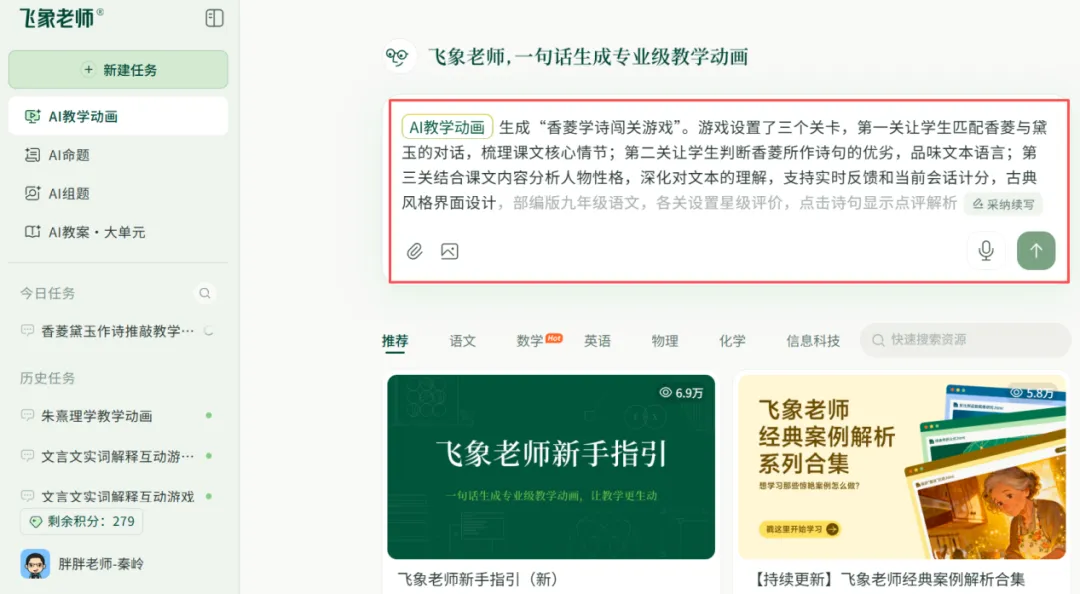Click the 新建任务 button
The image size is (1080, 594).
(x=118, y=70)
